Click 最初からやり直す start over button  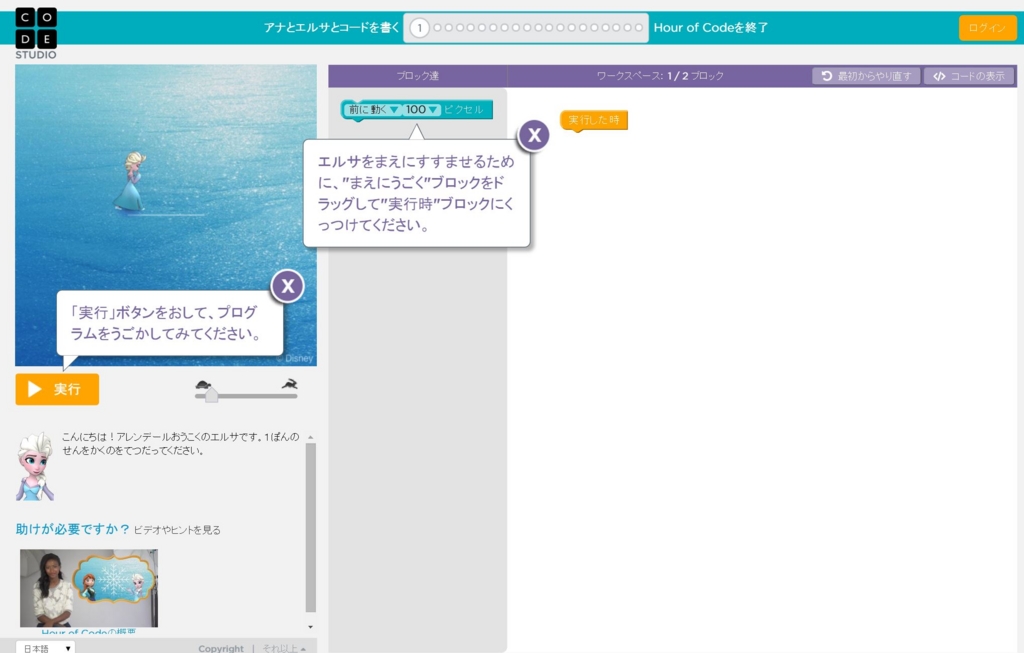866,76
